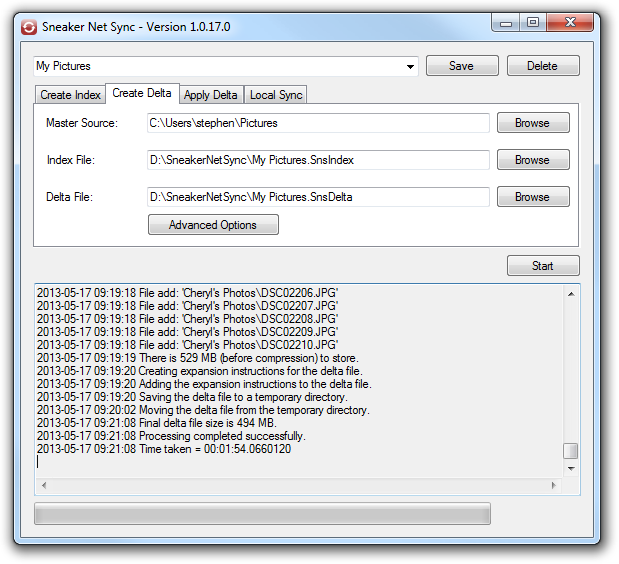Click the vertical scrollbar thumb in log

point(570,451)
